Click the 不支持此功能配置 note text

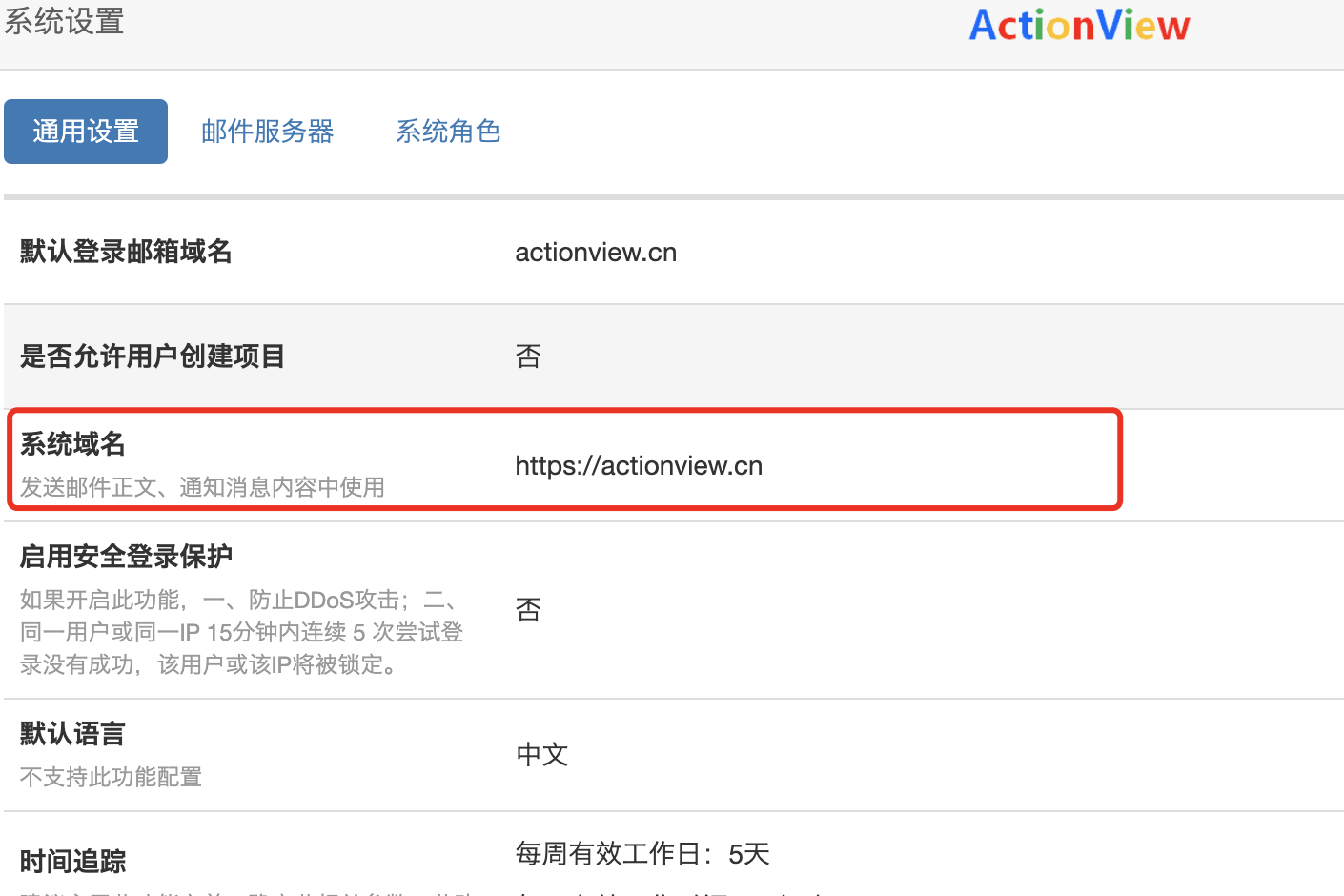(x=110, y=777)
